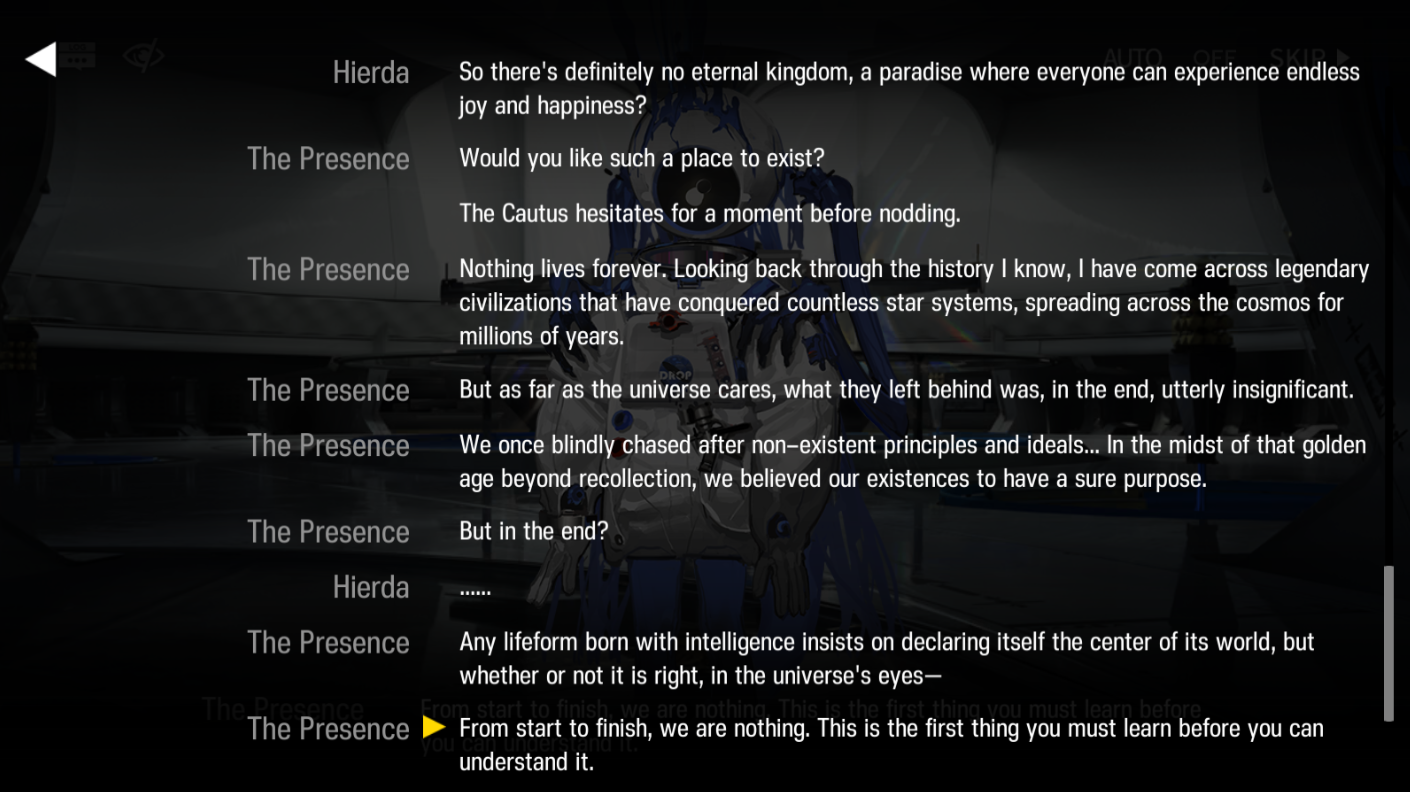Select the line "But in the end?"
The width and height of the screenshot is (1410, 792).
pyautogui.click(x=533, y=531)
